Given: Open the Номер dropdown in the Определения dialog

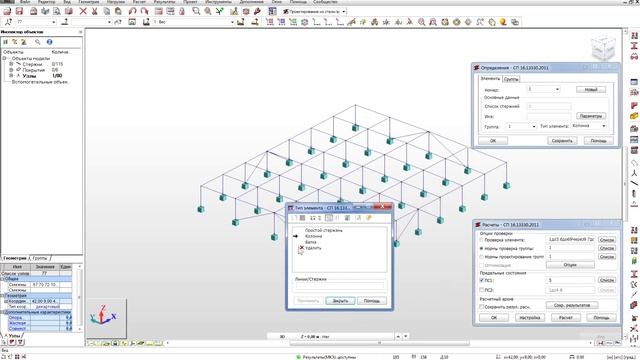Looking at the screenshot, I should tap(557, 89).
